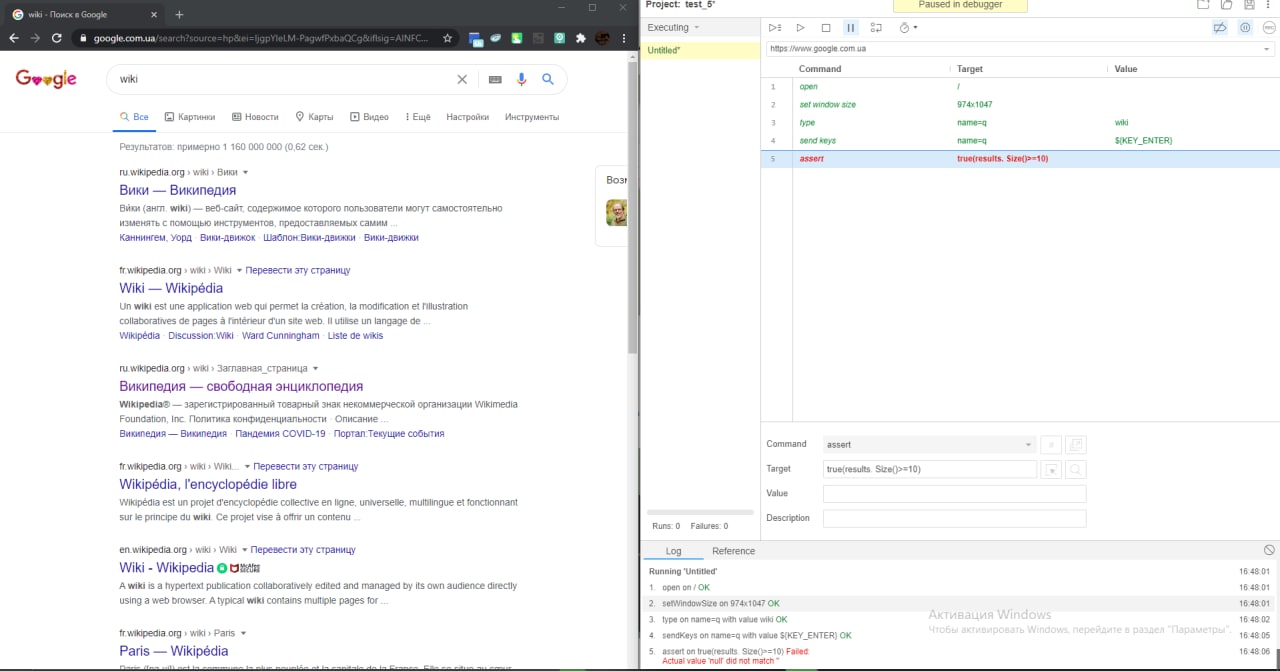Expand the base URL dropdown arrow

pyautogui.click(x=1267, y=49)
